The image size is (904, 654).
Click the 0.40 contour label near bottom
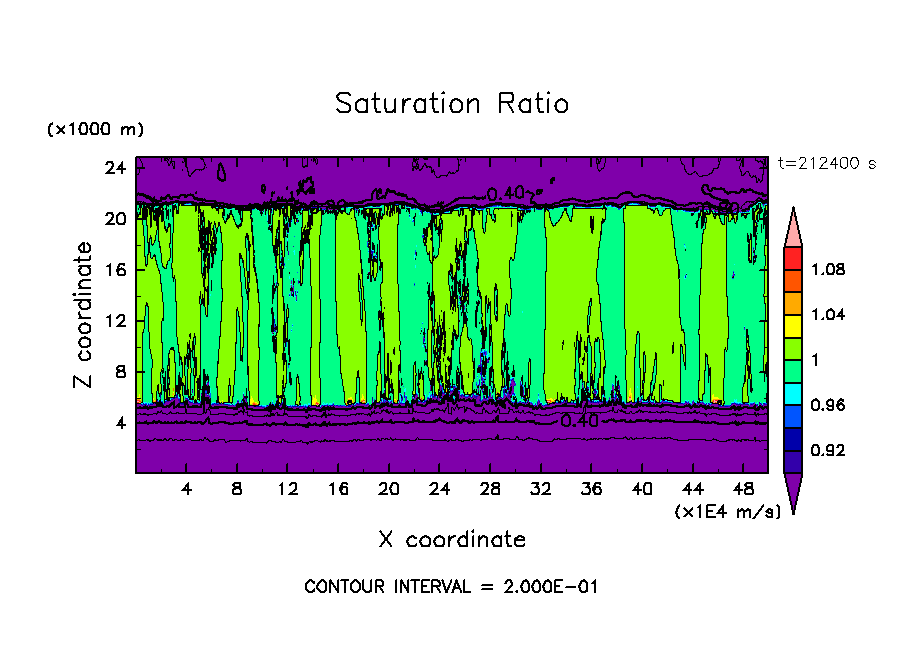(x=579, y=421)
